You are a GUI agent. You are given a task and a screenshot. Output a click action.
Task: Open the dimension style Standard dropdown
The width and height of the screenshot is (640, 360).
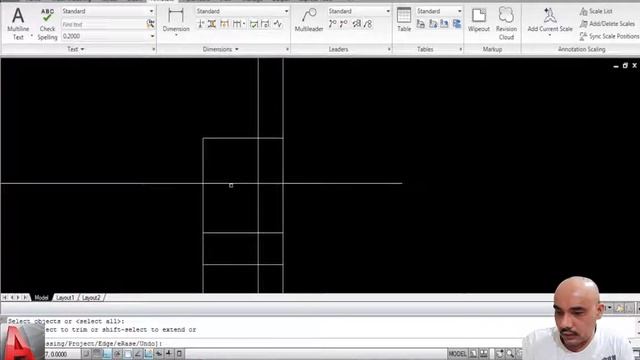242,11
